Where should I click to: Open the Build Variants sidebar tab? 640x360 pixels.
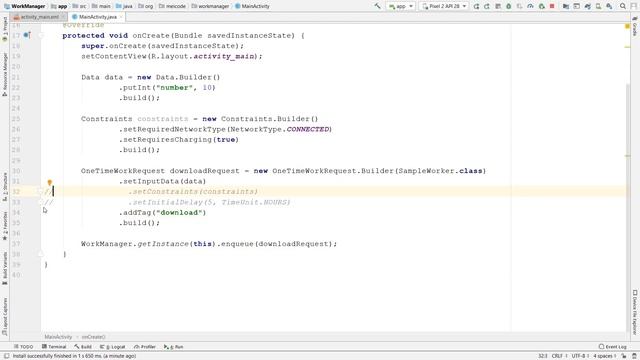tap(5, 268)
